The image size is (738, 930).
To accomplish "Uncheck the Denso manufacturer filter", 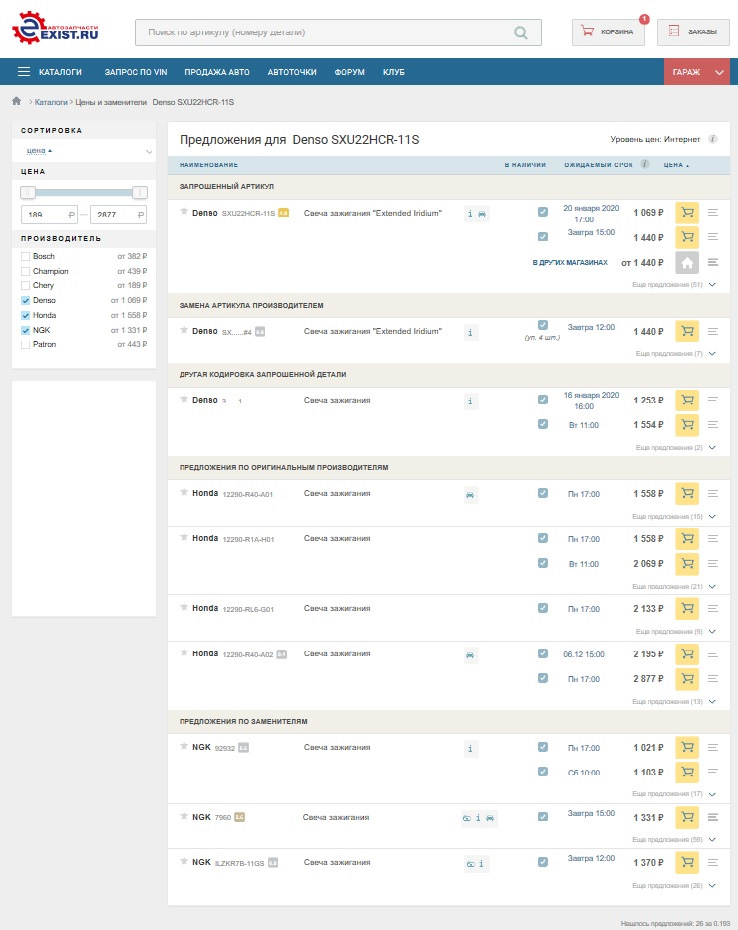I will click(26, 300).
